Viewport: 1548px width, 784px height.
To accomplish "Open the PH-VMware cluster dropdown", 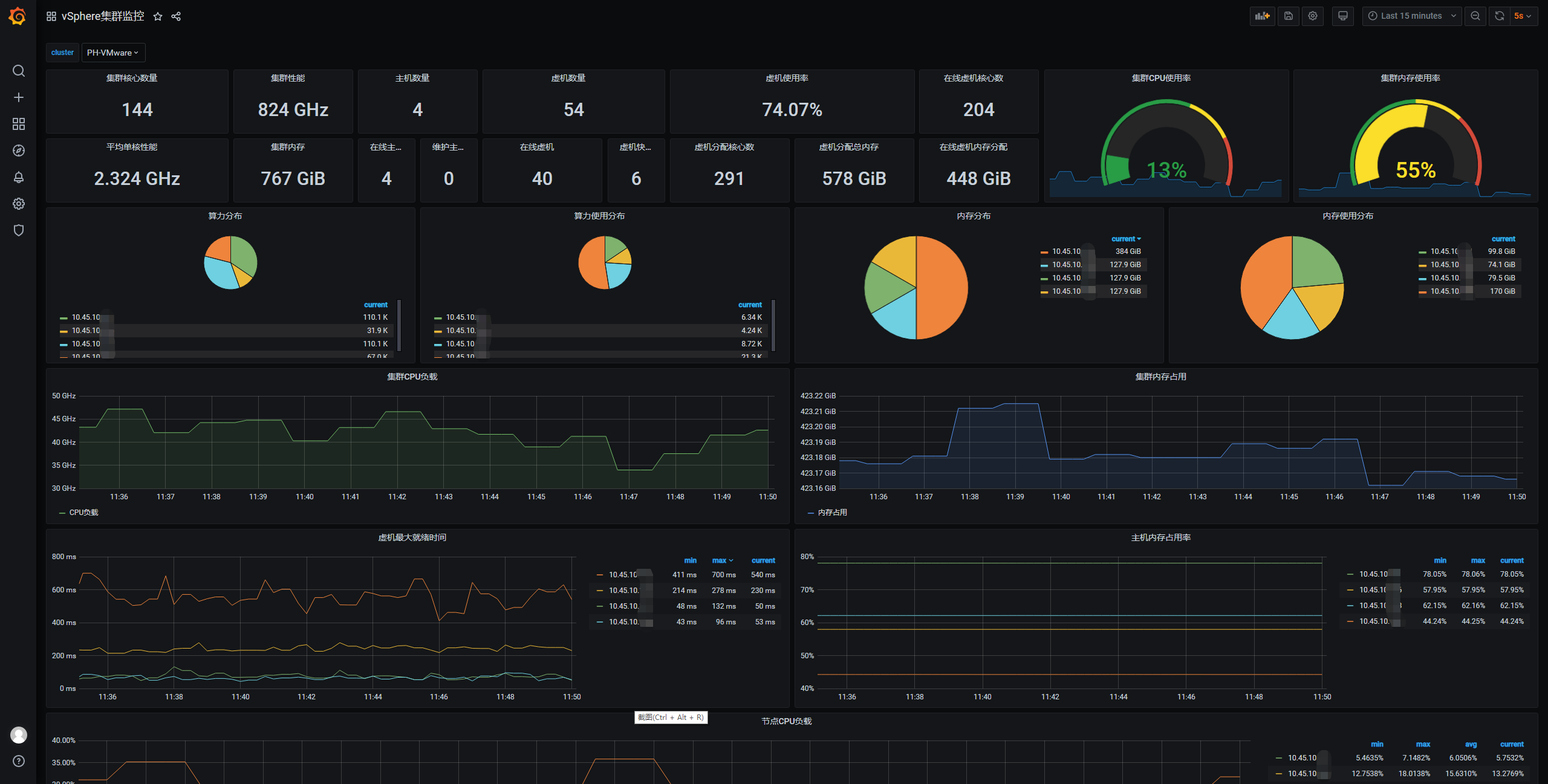I will tap(113, 53).
